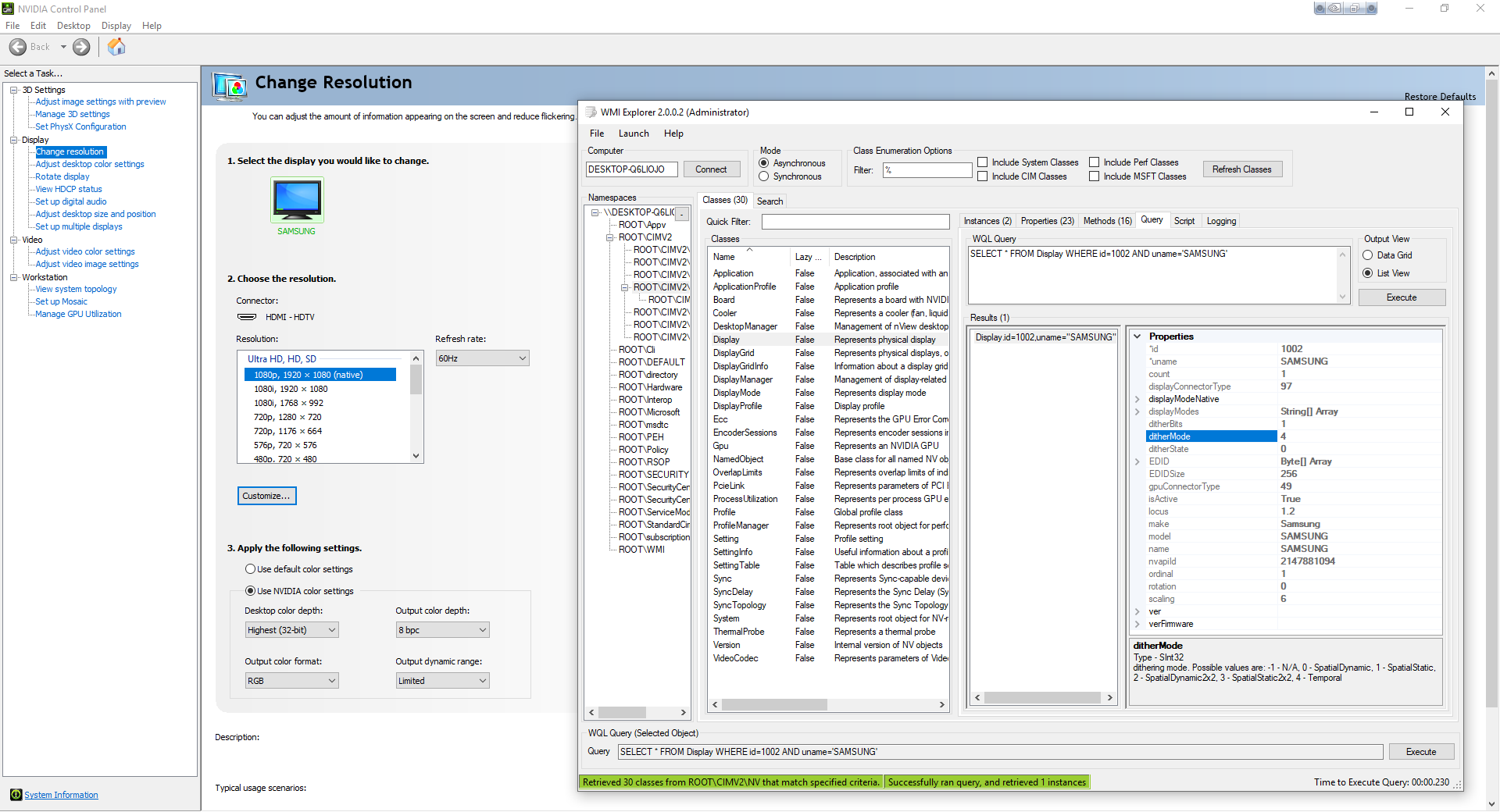Open the Display menu in NVIDIA Control Panel

pyautogui.click(x=116, y=26)
